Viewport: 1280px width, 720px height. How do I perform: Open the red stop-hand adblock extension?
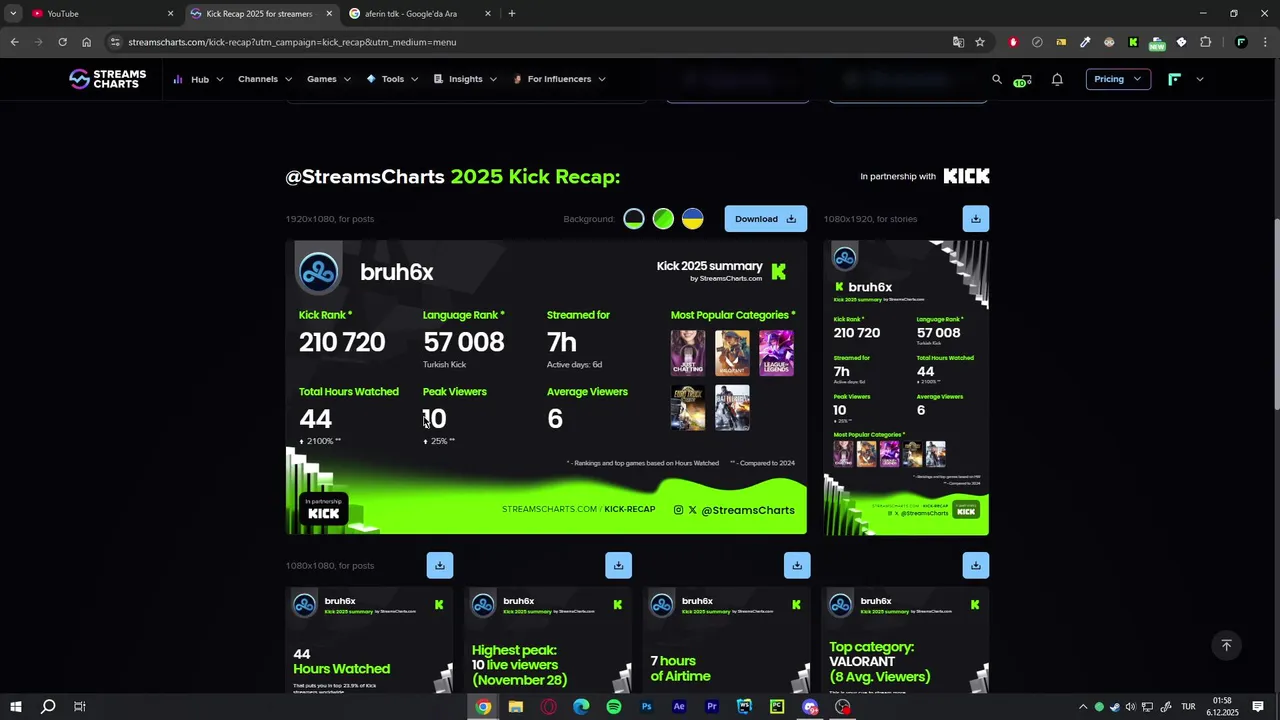pos(1013,42)
